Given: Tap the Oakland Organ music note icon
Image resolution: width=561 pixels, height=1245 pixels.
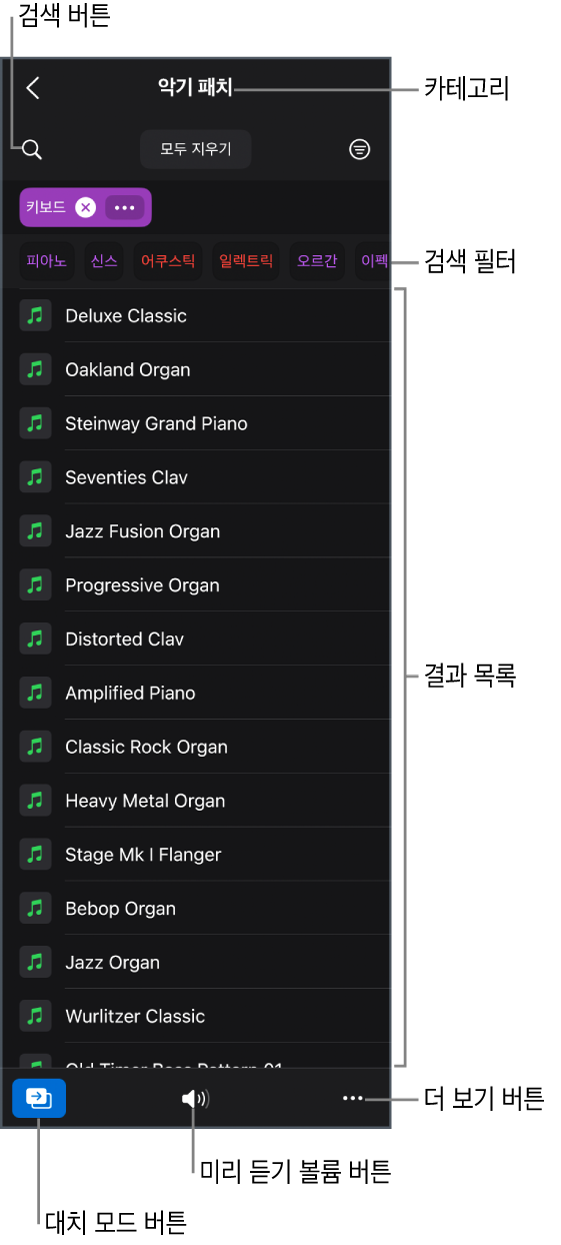Looking at the screenshot, I should (x=36, y=370).
